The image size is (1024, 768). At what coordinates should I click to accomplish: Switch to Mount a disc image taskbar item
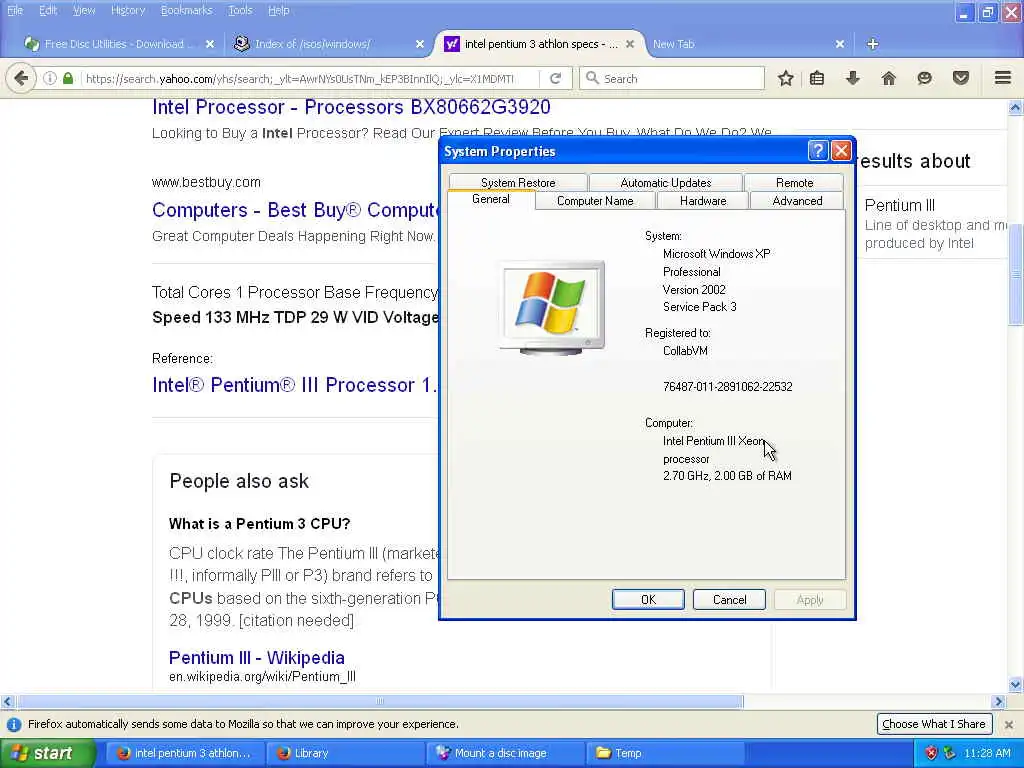click(x=503, y=753)
